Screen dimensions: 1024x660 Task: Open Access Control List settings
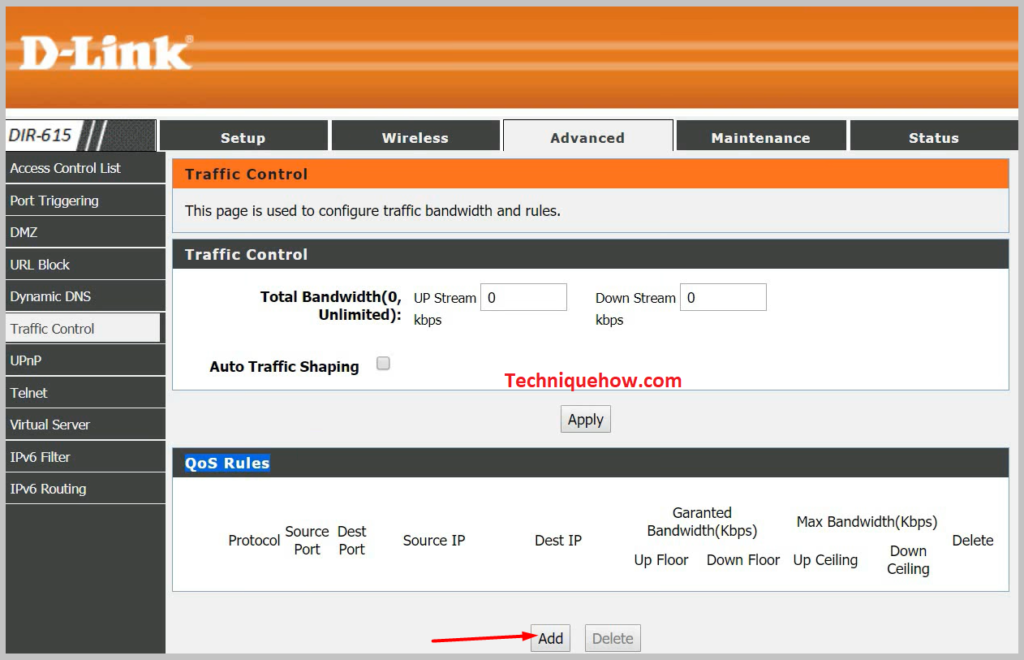click(64, 168)
